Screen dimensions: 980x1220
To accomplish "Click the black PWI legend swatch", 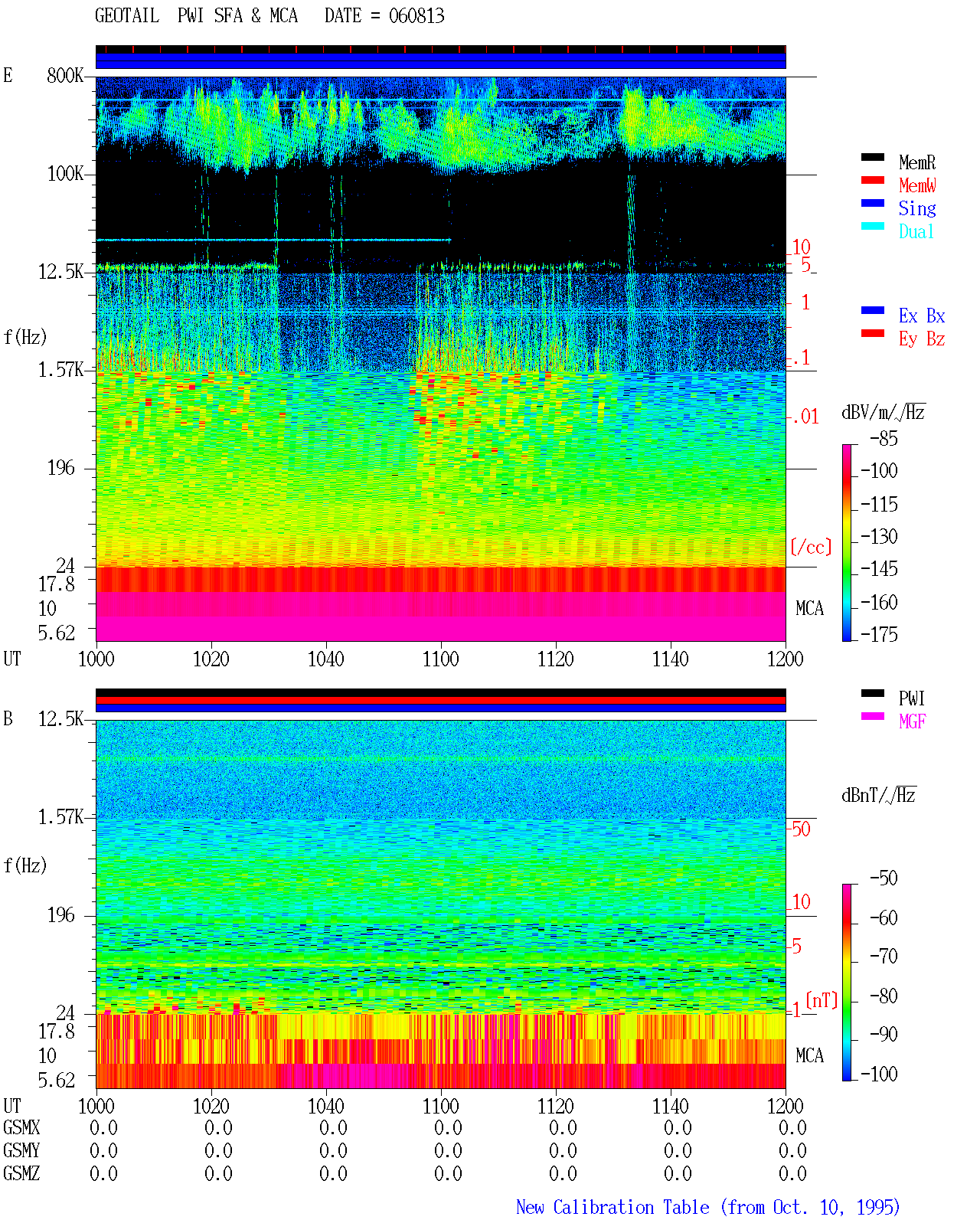I will tap(873, 693).
